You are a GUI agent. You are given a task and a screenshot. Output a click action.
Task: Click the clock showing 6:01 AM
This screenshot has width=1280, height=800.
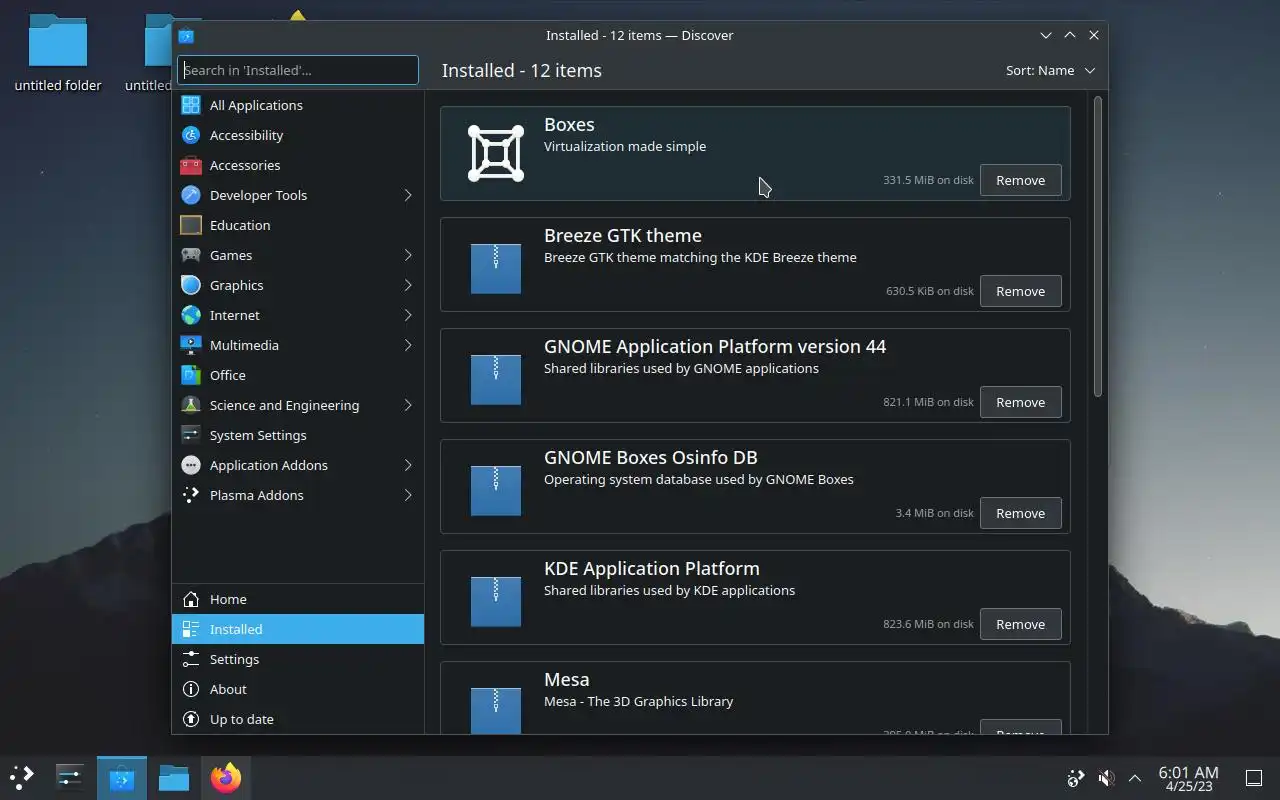click(1188, 777)
